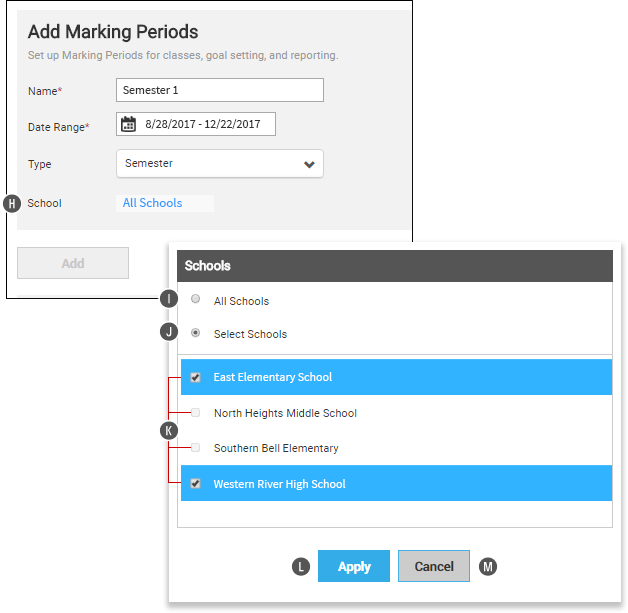Open the Type dropdown showing Semester
Screen dimensions: 628x613
pyautogui.click(x=220, y=163)
